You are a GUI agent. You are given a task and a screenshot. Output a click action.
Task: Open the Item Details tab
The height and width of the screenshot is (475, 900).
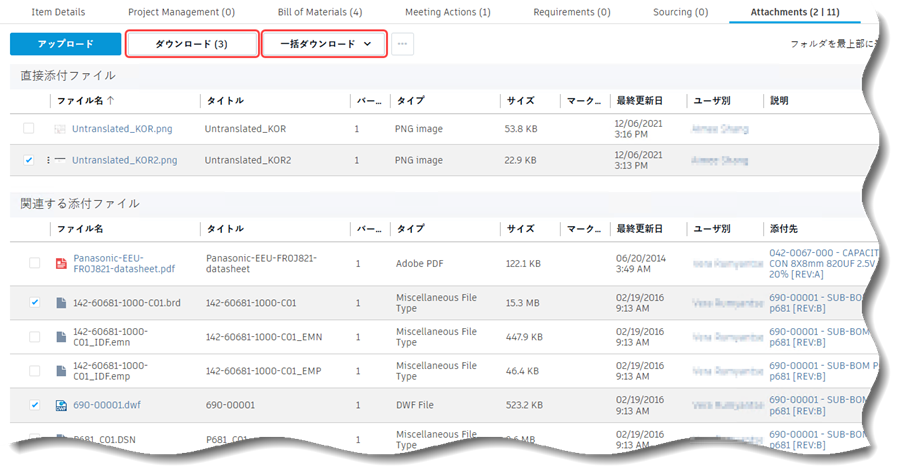[58, 12]
